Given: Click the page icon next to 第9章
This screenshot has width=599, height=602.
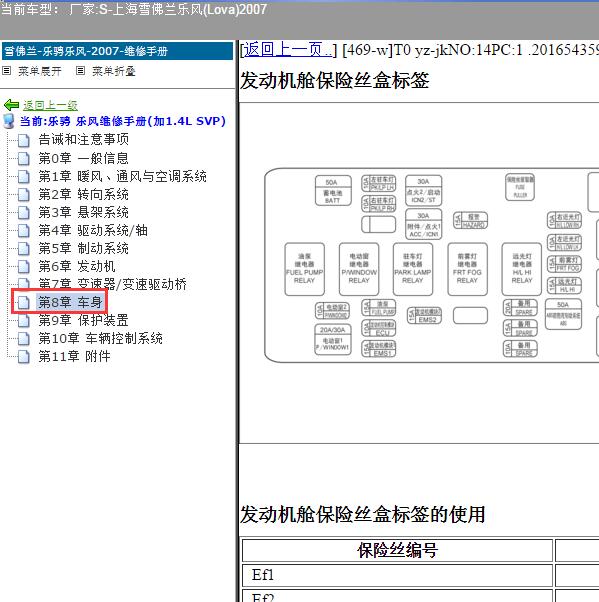Looking at the screenshot, I should tap(24, 321).
